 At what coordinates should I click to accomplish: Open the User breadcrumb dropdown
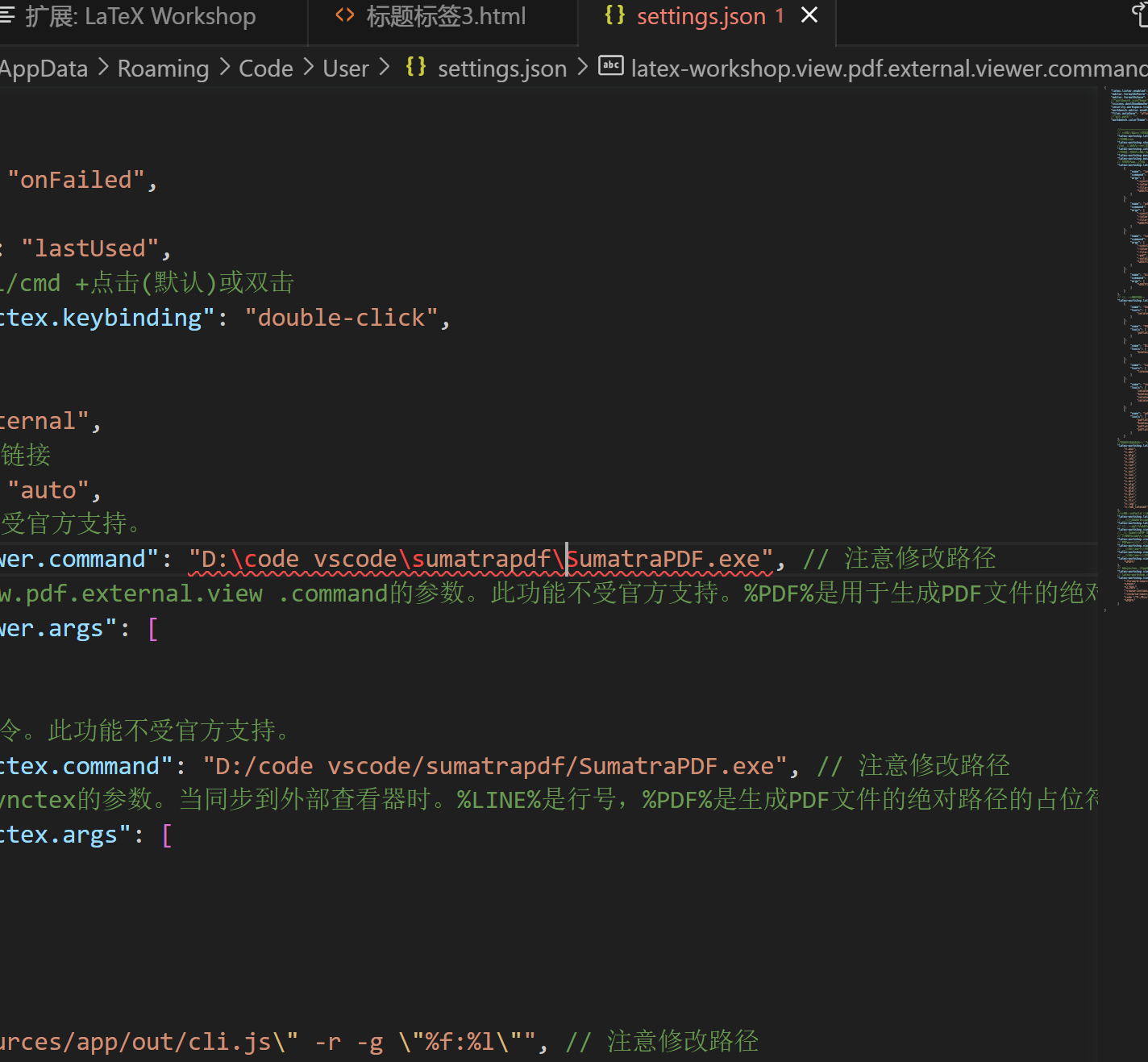345,68
